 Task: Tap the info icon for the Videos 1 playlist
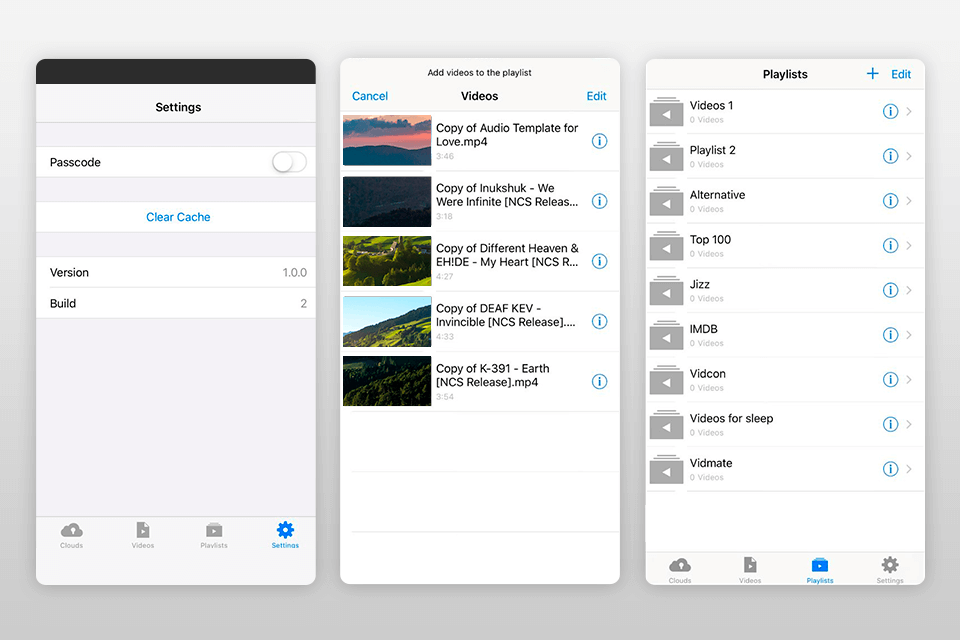pyautogui.click(x=890, y=111)
